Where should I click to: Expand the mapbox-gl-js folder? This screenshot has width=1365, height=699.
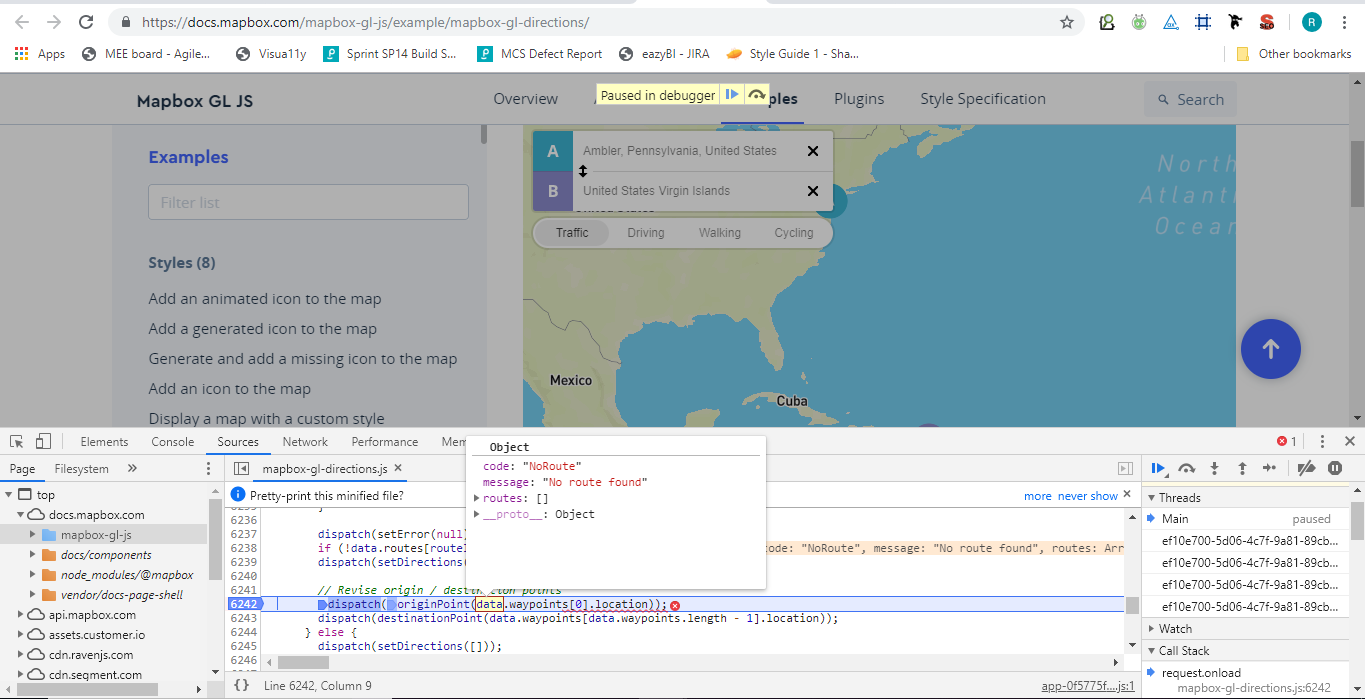click(33, 535)
